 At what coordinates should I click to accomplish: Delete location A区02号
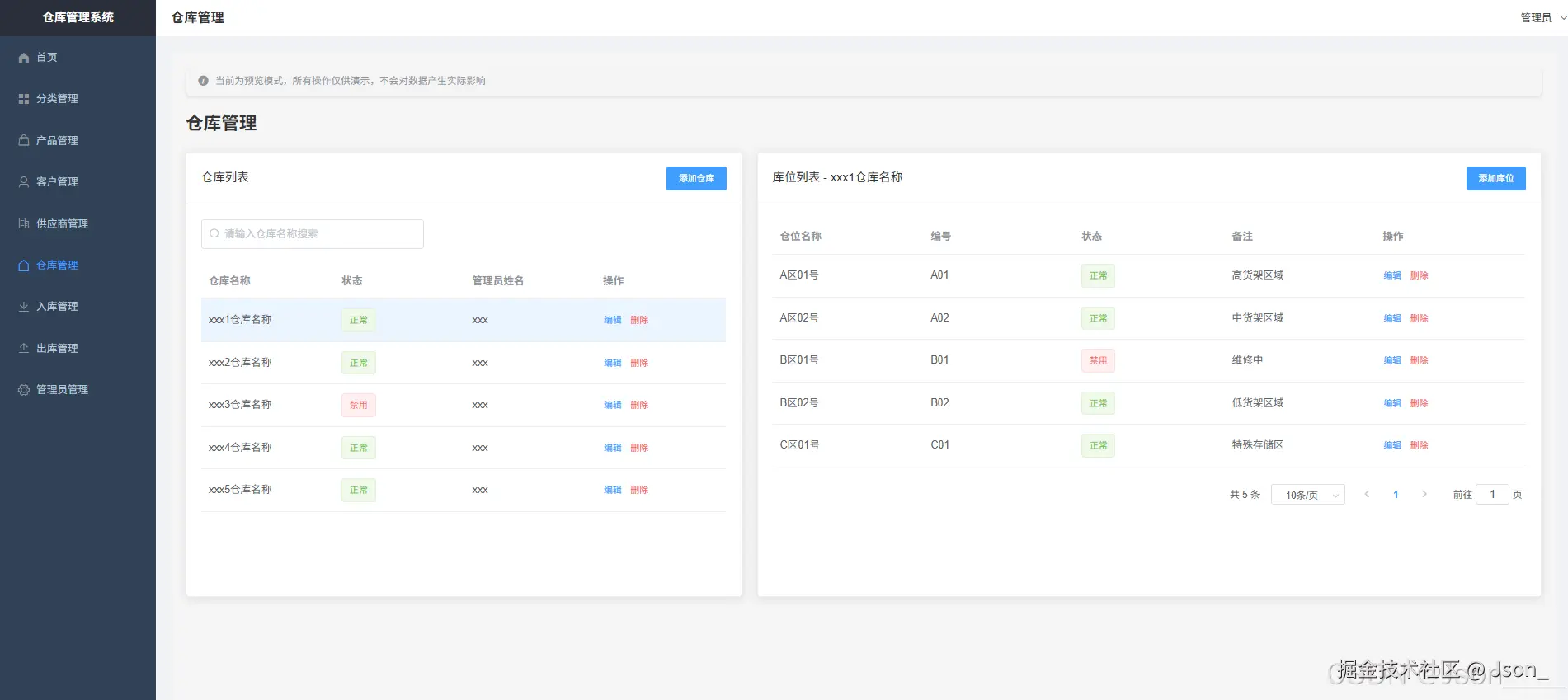(1419, 318)
